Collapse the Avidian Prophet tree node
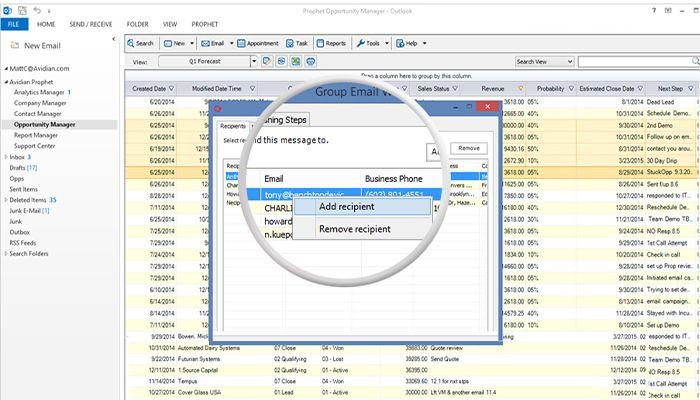Screen dimensions: 700x400 5,81
